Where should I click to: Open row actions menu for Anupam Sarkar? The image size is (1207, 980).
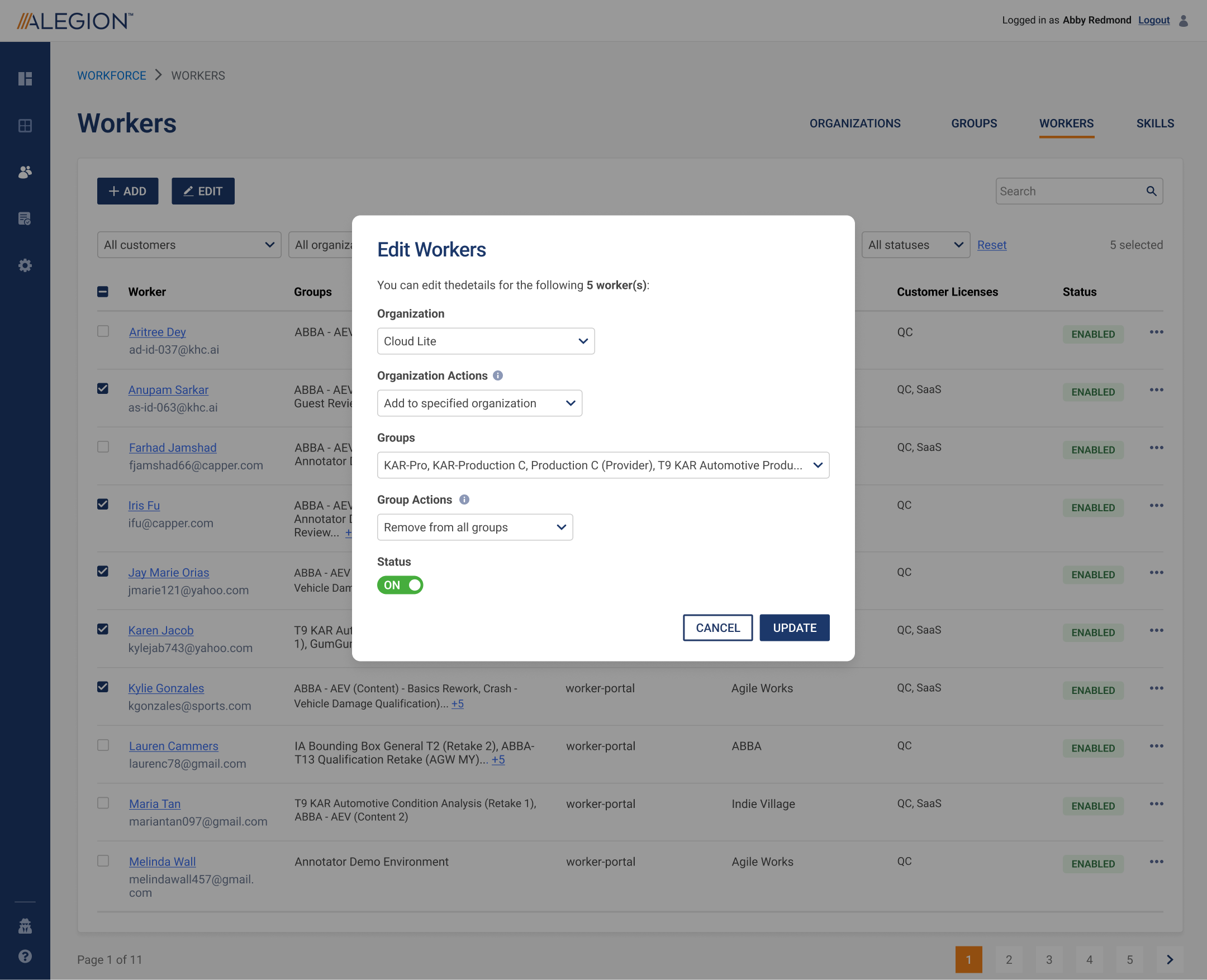coord(1156,389)
